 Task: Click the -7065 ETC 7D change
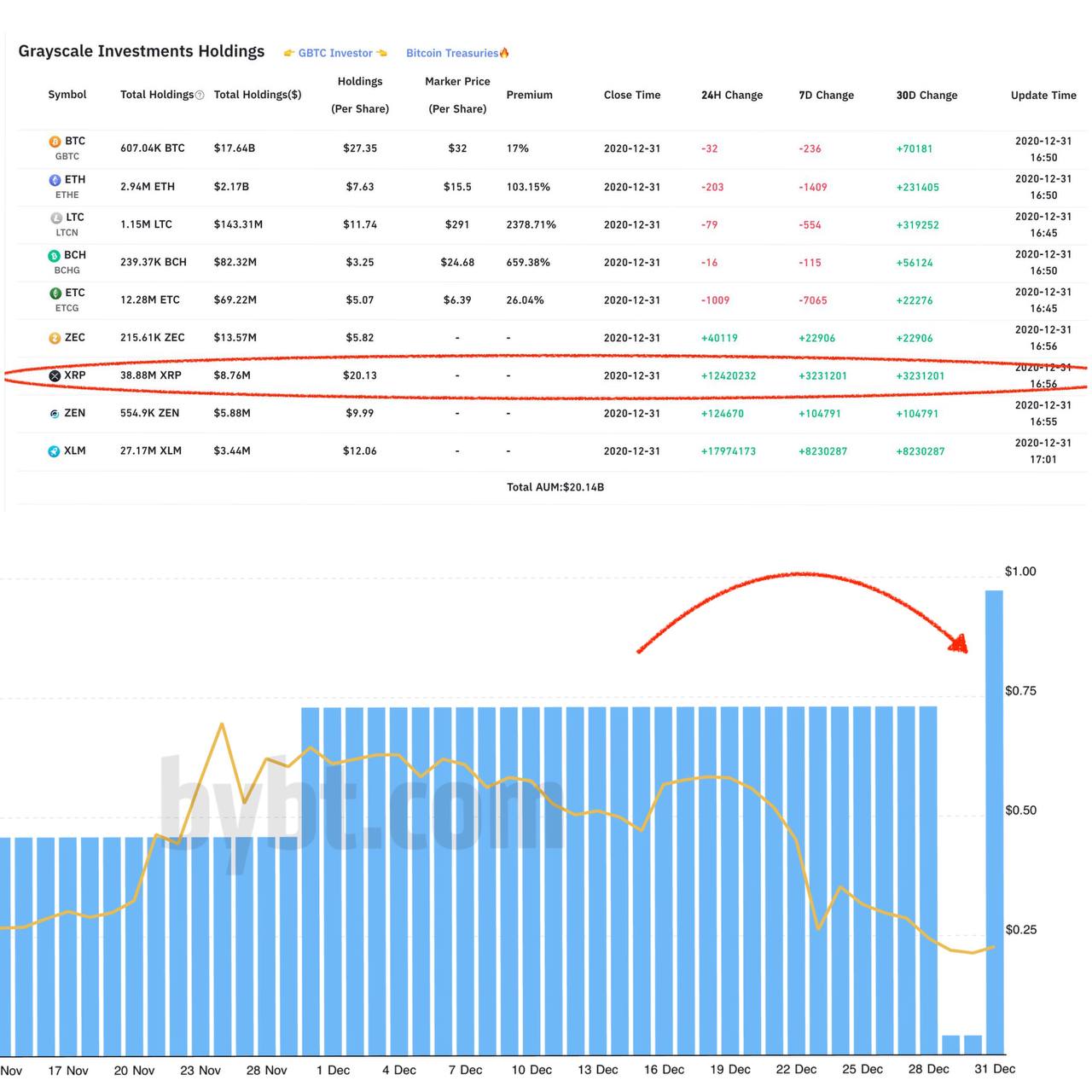(813, 300)
